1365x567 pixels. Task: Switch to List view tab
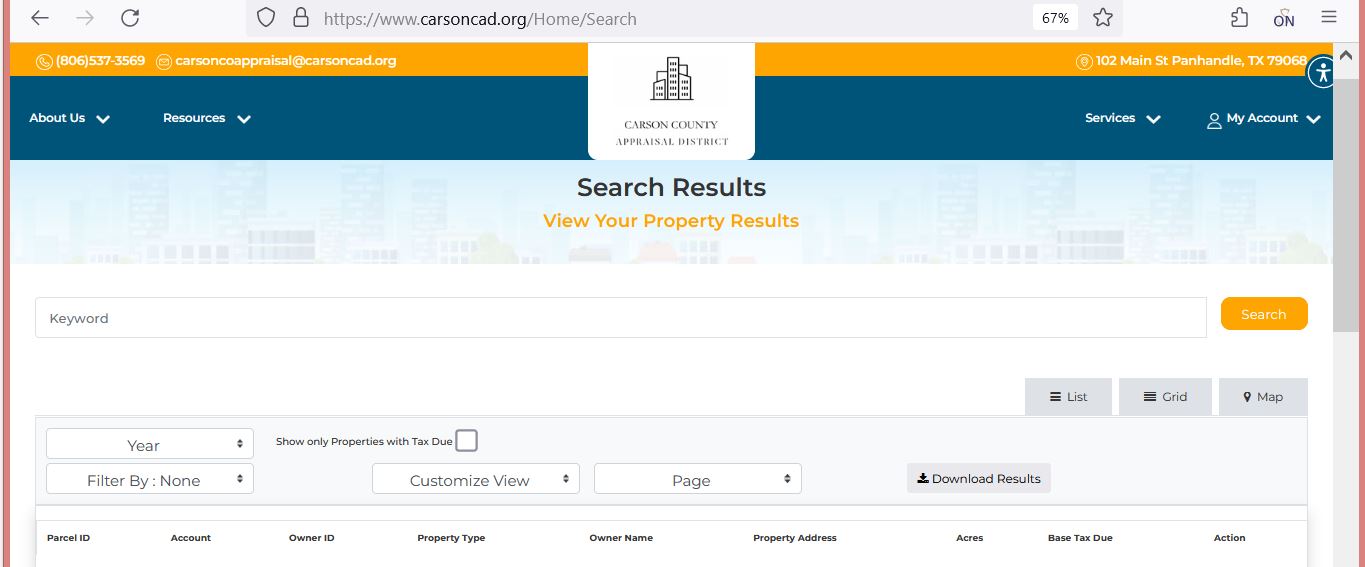pos(1068,397)
